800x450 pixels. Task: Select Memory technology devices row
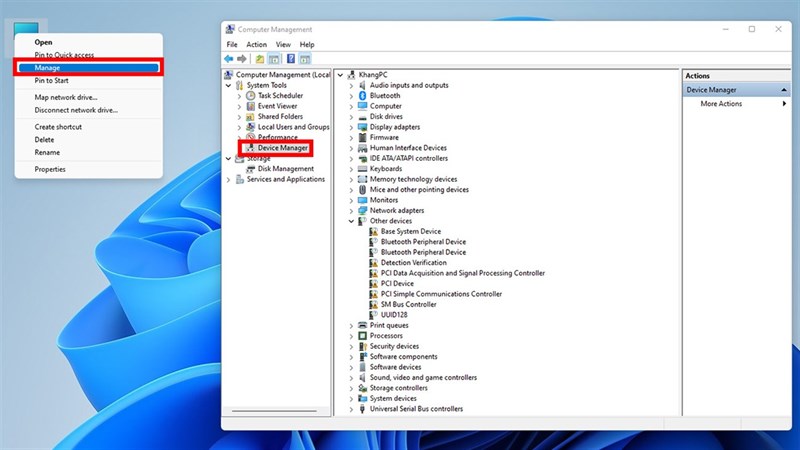[x=413, y=179]
